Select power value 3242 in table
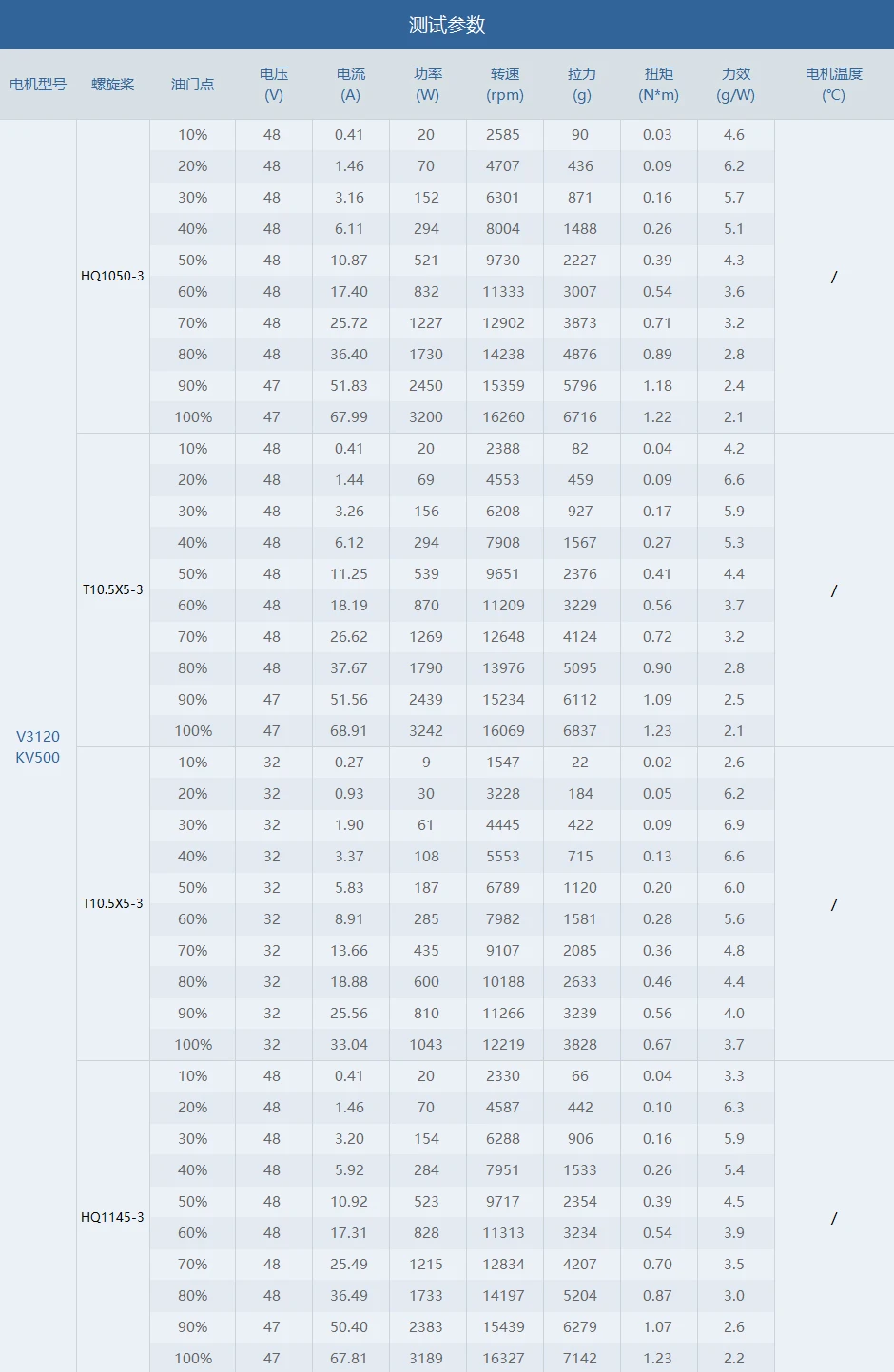The width and height of the screenshot is (894, 1372). point(426,731)
